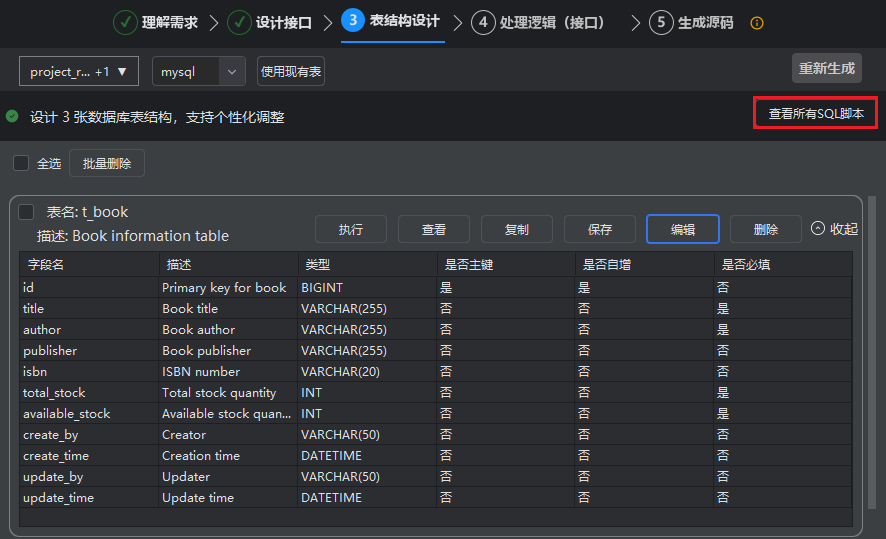Click the 批量删除 button
Image resolution: width=886 pixels, height=539 pixels.
(x=107, y=163)
